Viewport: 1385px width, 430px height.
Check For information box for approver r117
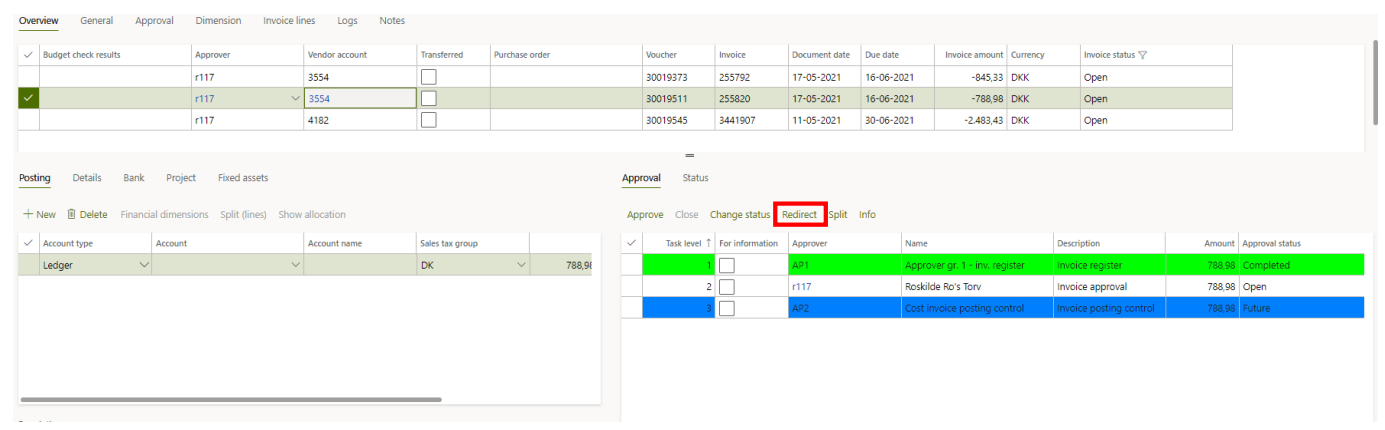(x=727, y=287)
